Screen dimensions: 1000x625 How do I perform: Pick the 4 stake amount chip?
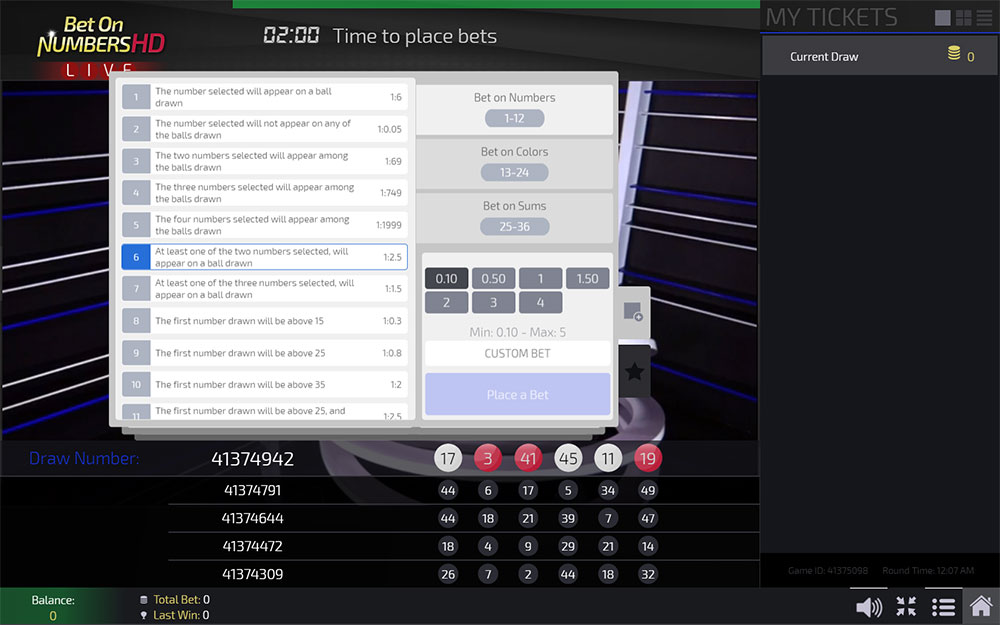pyautogui.click(x=540, y=302)
